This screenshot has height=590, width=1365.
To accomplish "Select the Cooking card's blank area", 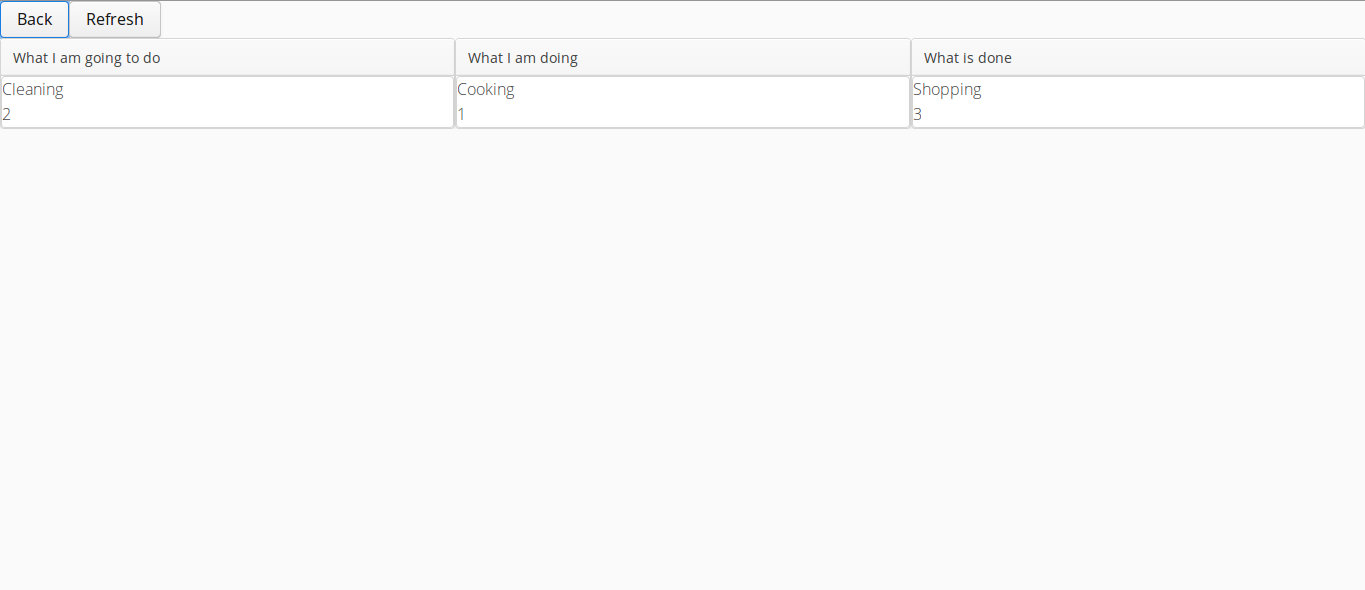I will click(x=710, y=102).
